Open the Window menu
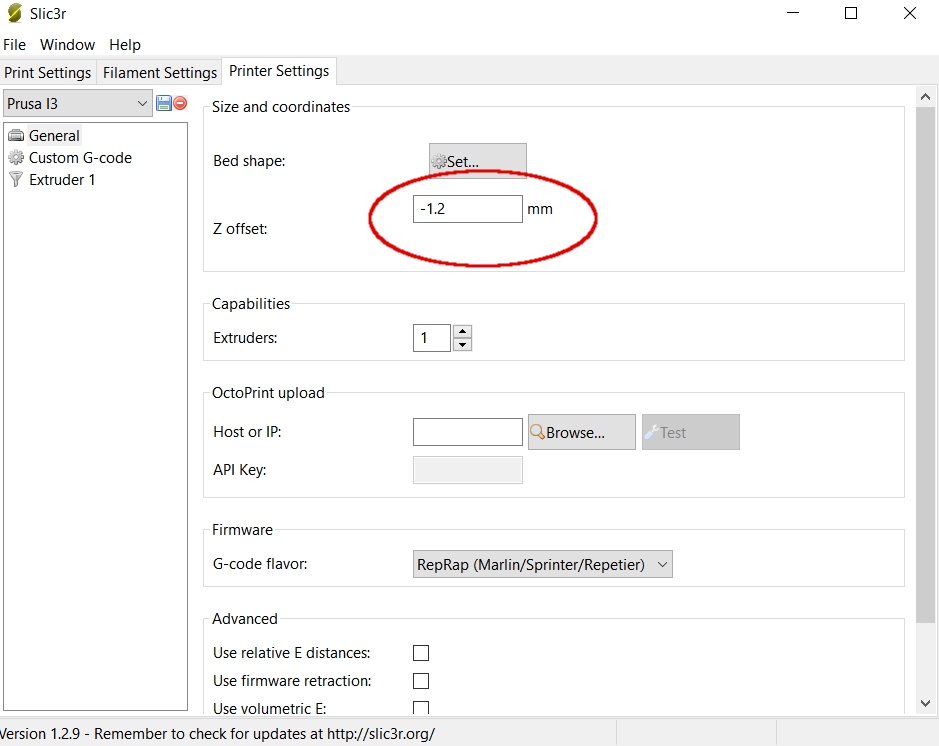 point(67,45)
